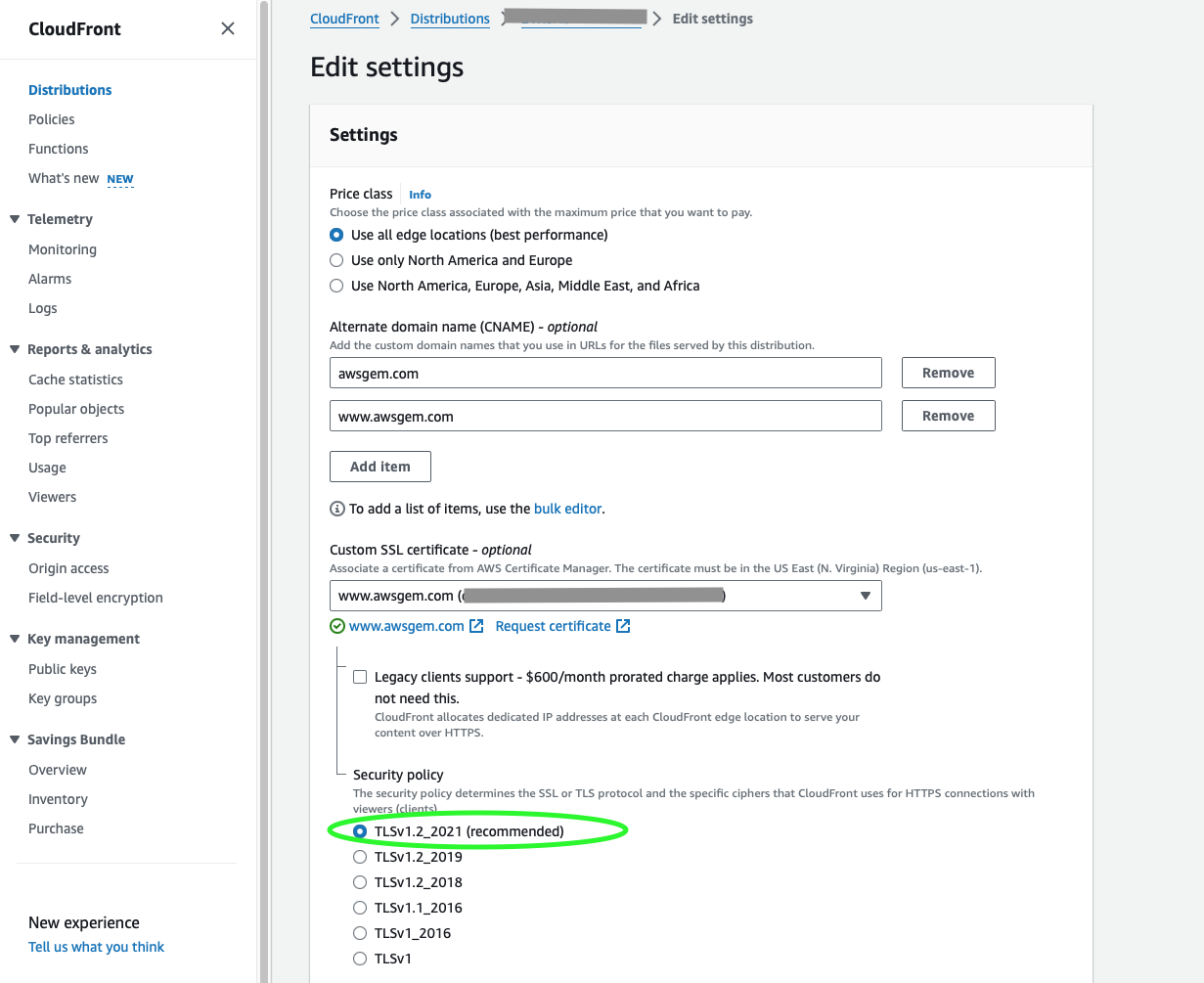Click the awsgem.com CNAME input field

point(605,373)
